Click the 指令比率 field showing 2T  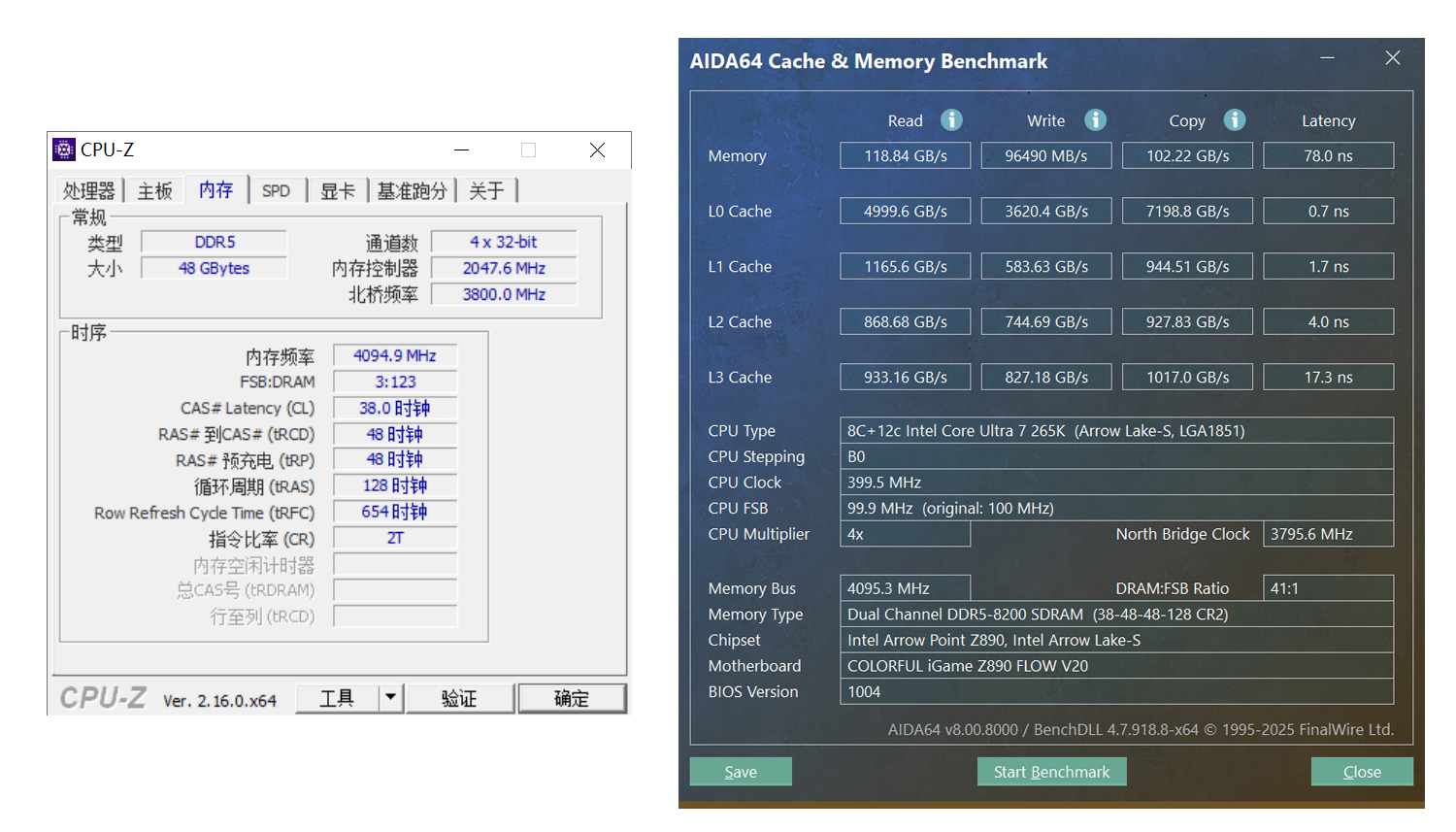395,538
